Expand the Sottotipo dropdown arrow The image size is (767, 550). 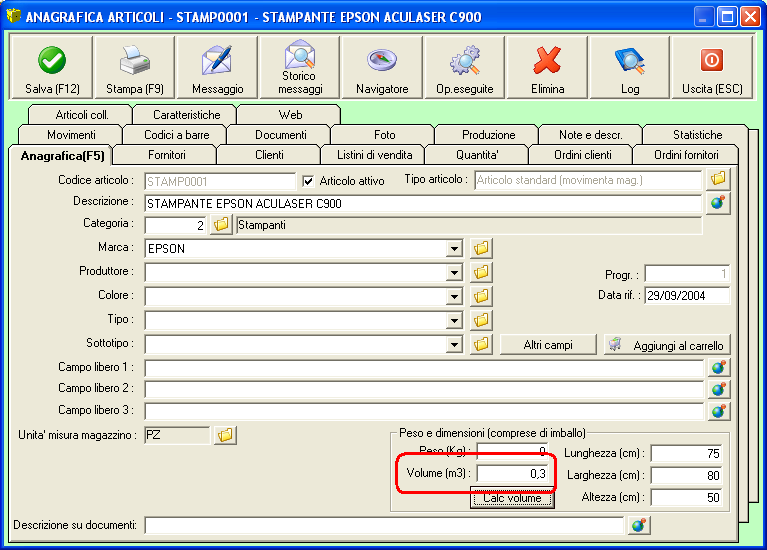tap(454, 344)
